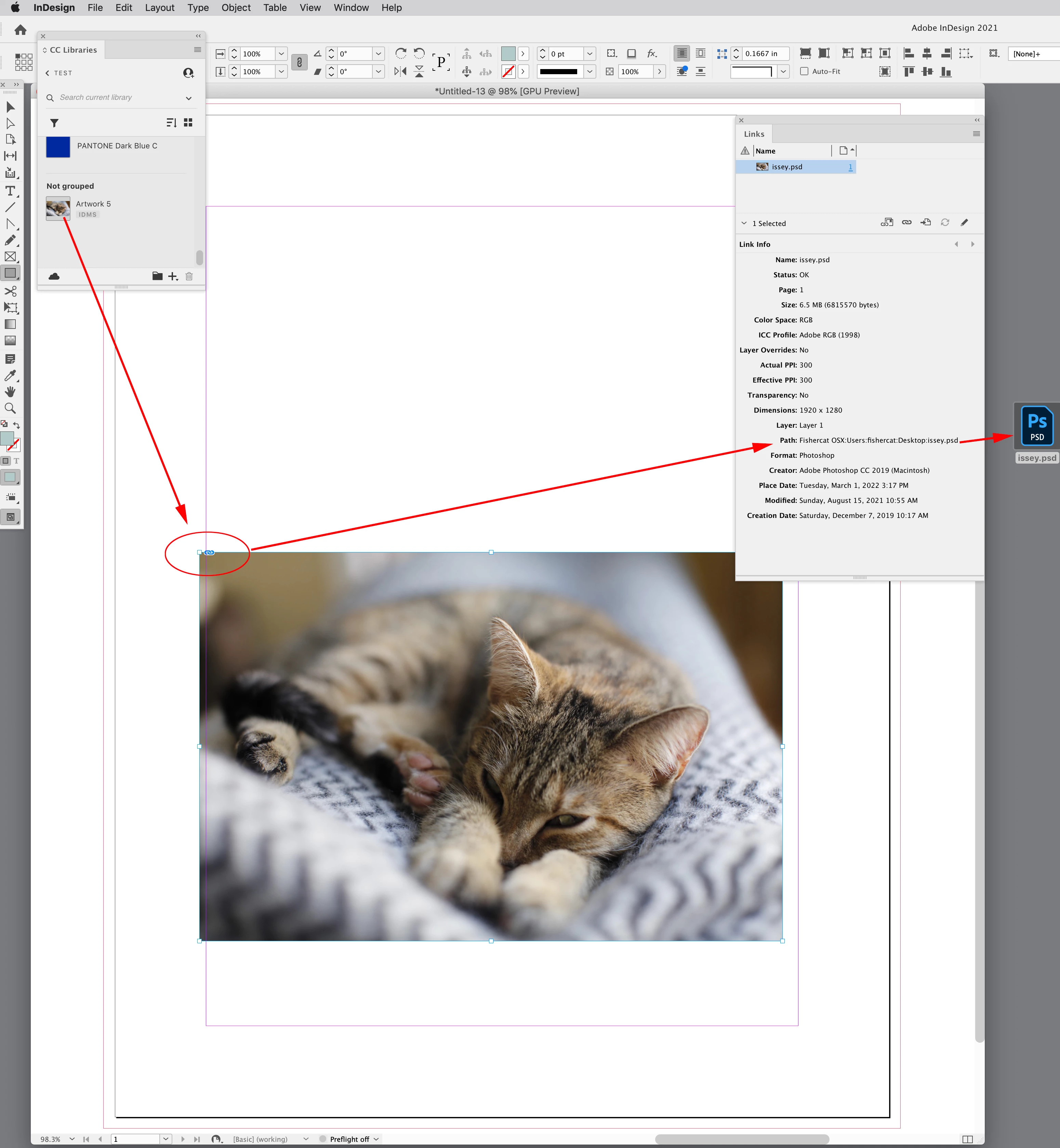Viewport: 1060px width, 1148px height.
Task: Collapse the 1 Selected link info expander
Action: click(744, 223)
